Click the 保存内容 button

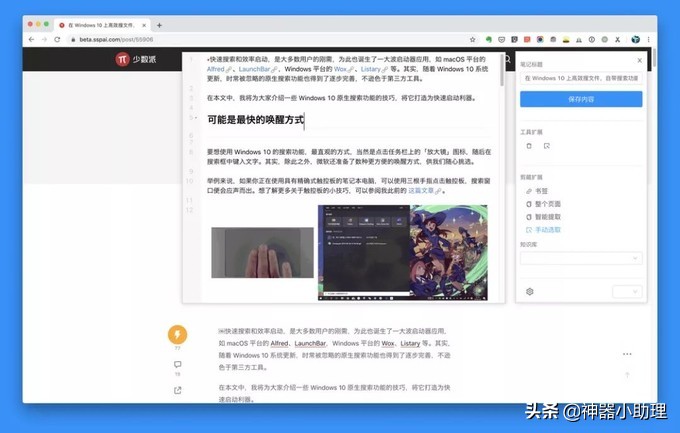pyautogui.click(x=581, y=99)
